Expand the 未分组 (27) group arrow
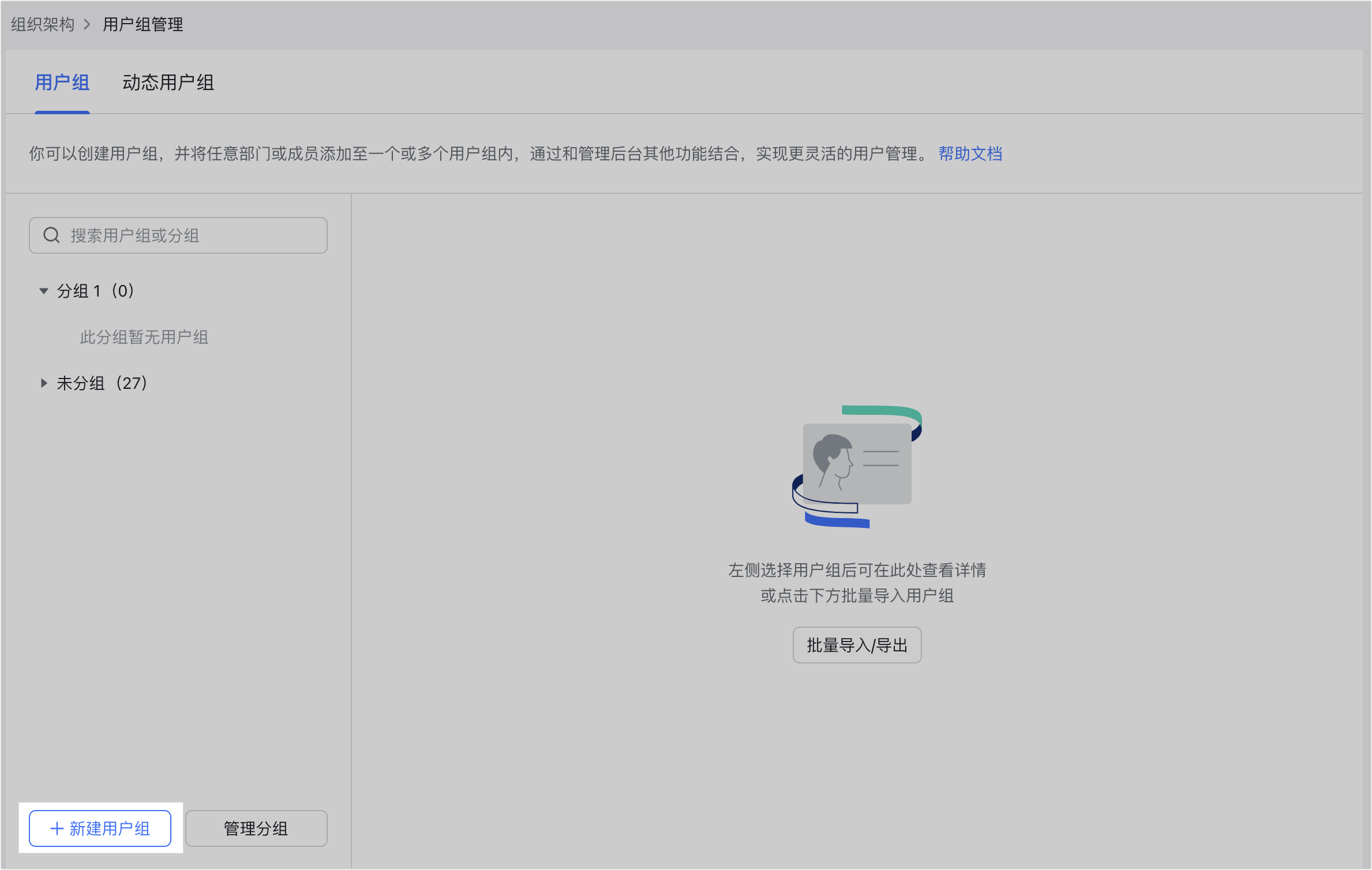Viewport: 1372px width, 870px height. click(x=43, y=383)
